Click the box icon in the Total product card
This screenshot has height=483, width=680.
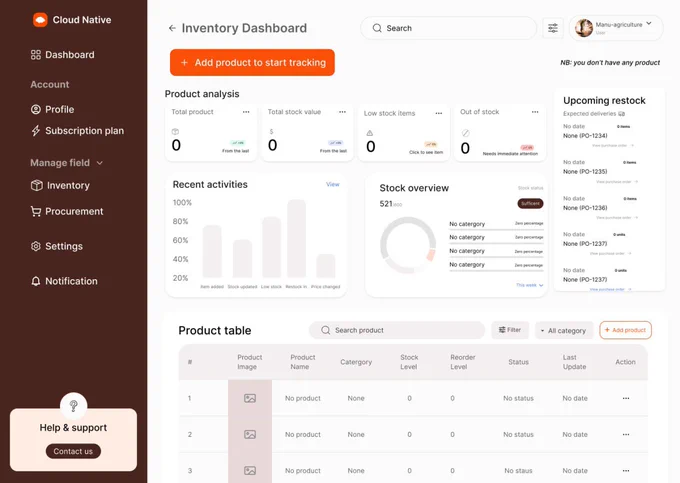coord(175,131)
